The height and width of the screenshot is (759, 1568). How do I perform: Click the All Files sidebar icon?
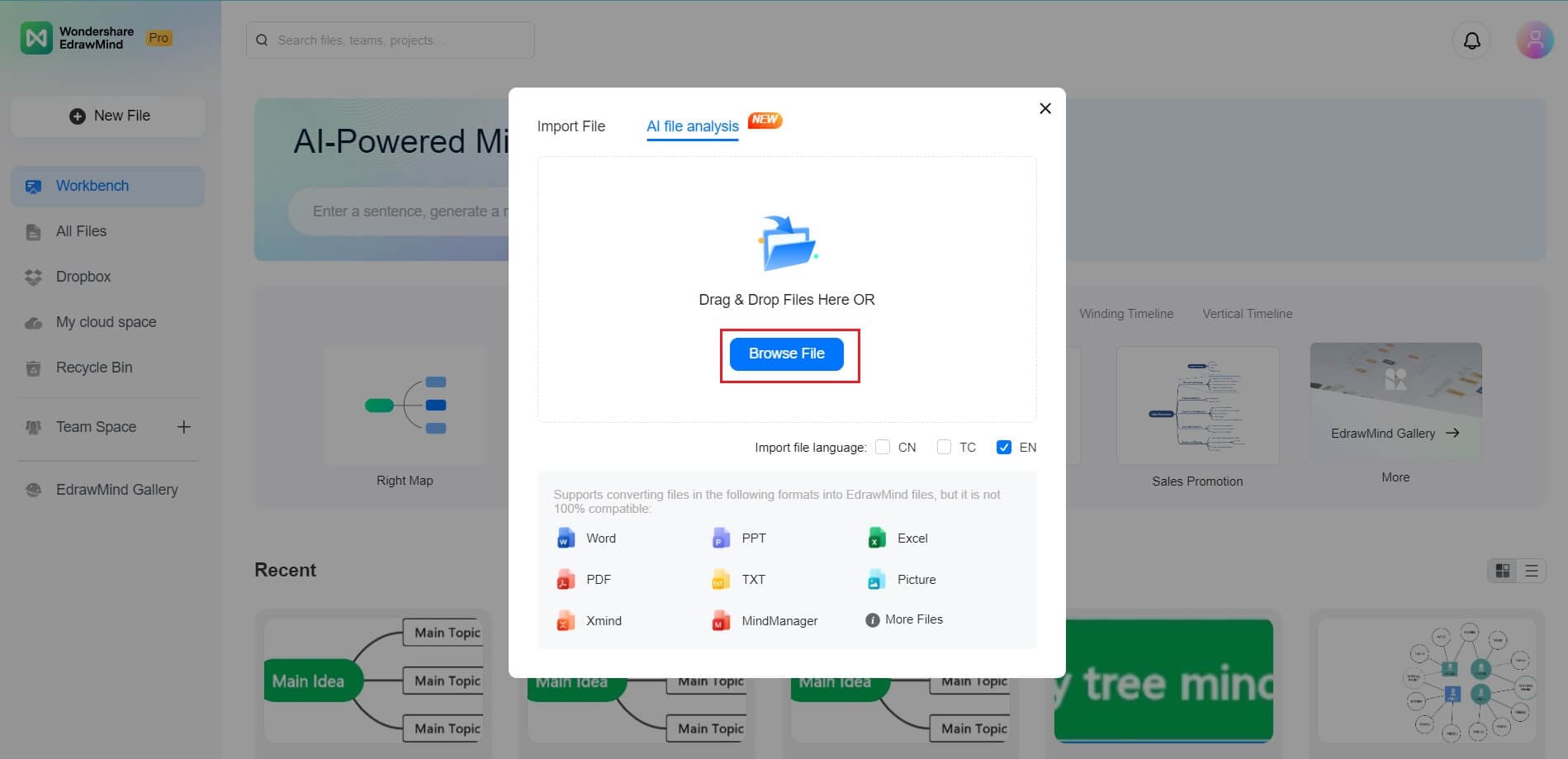(x=33, y=232)
